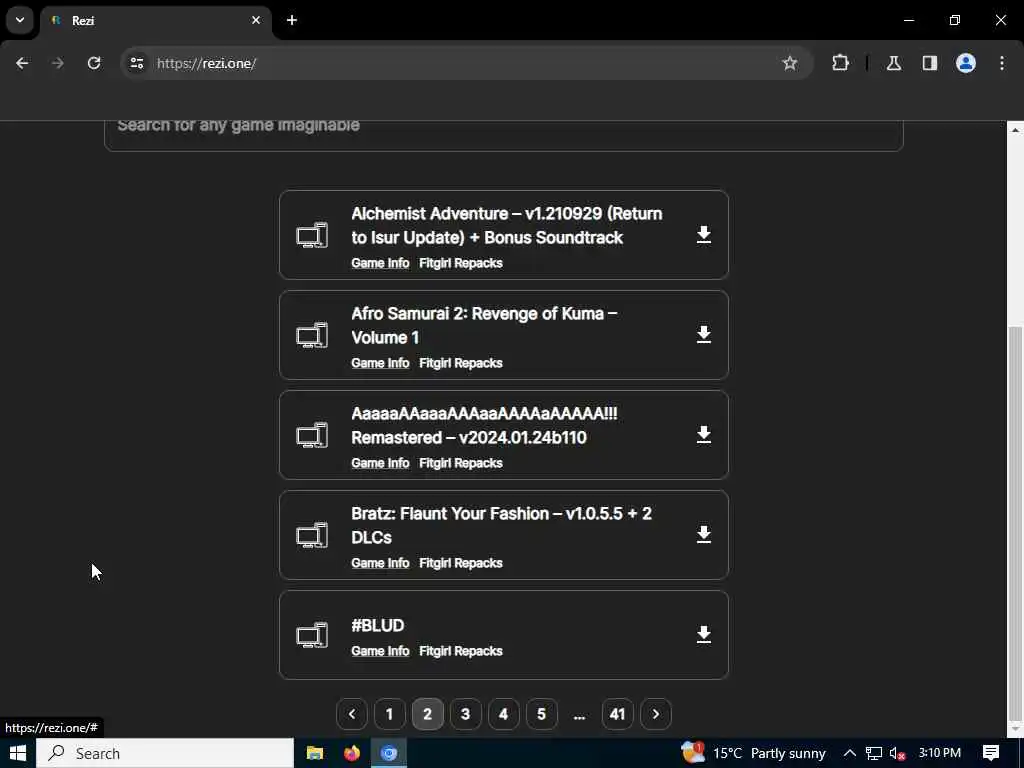Select current page 2 button
The image size is (1024, 768).
coord(428,714)
